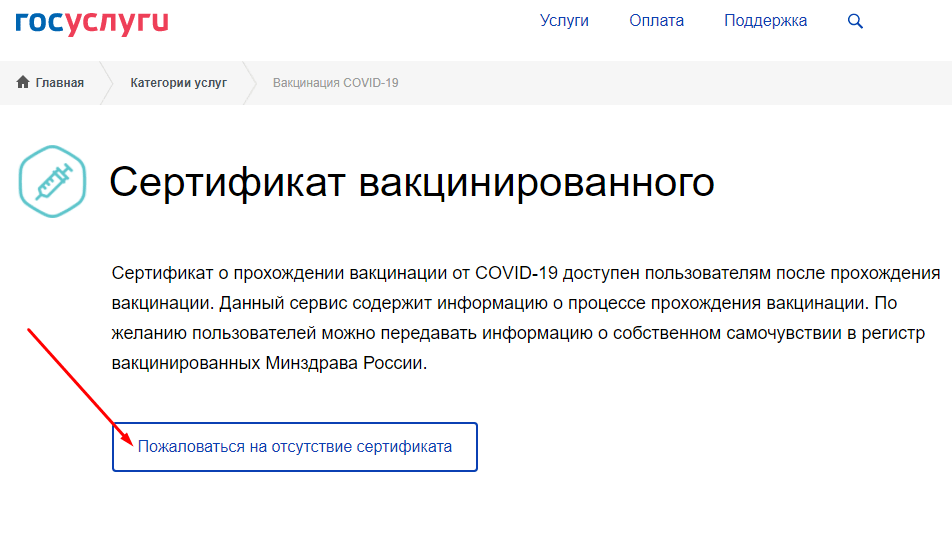Open search via magnifier icon
This screenshot has height=533, width=952.
click(x=855, y=21)
